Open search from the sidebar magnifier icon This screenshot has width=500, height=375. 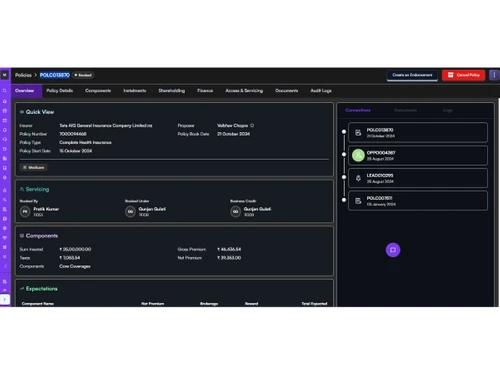(x=5, y=91)
